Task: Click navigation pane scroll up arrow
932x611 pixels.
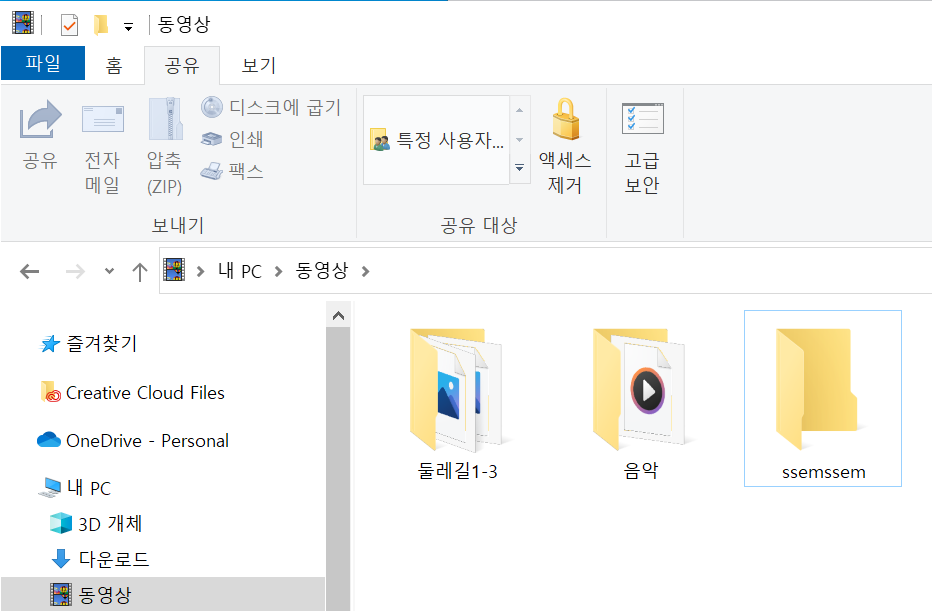Action: click(x=339, y=316)
